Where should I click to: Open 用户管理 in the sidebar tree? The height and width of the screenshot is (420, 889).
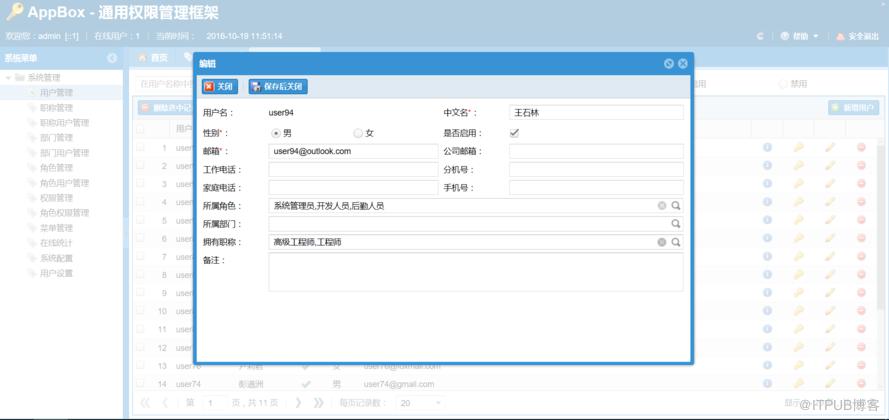[x=56, y=92]
